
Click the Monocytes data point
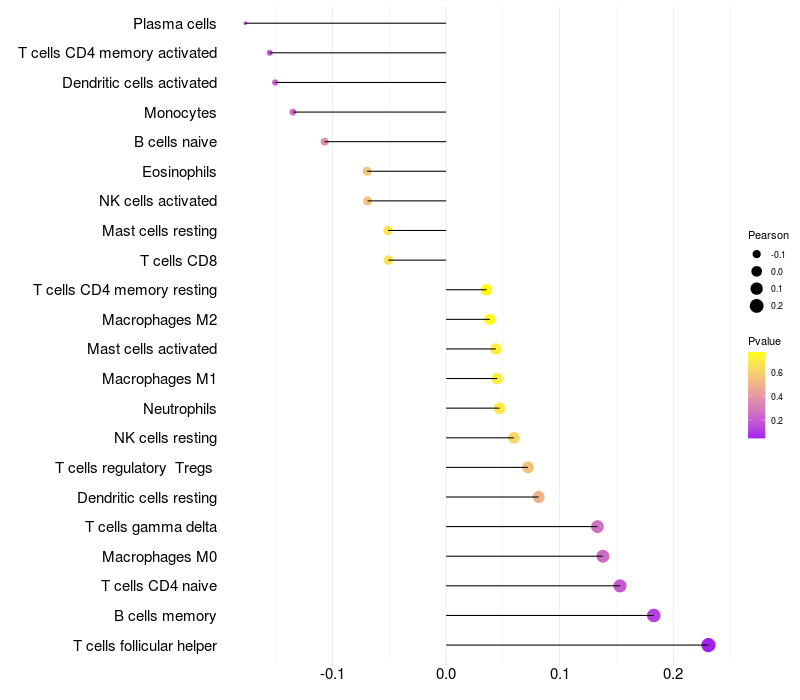[x=293, y=112]
